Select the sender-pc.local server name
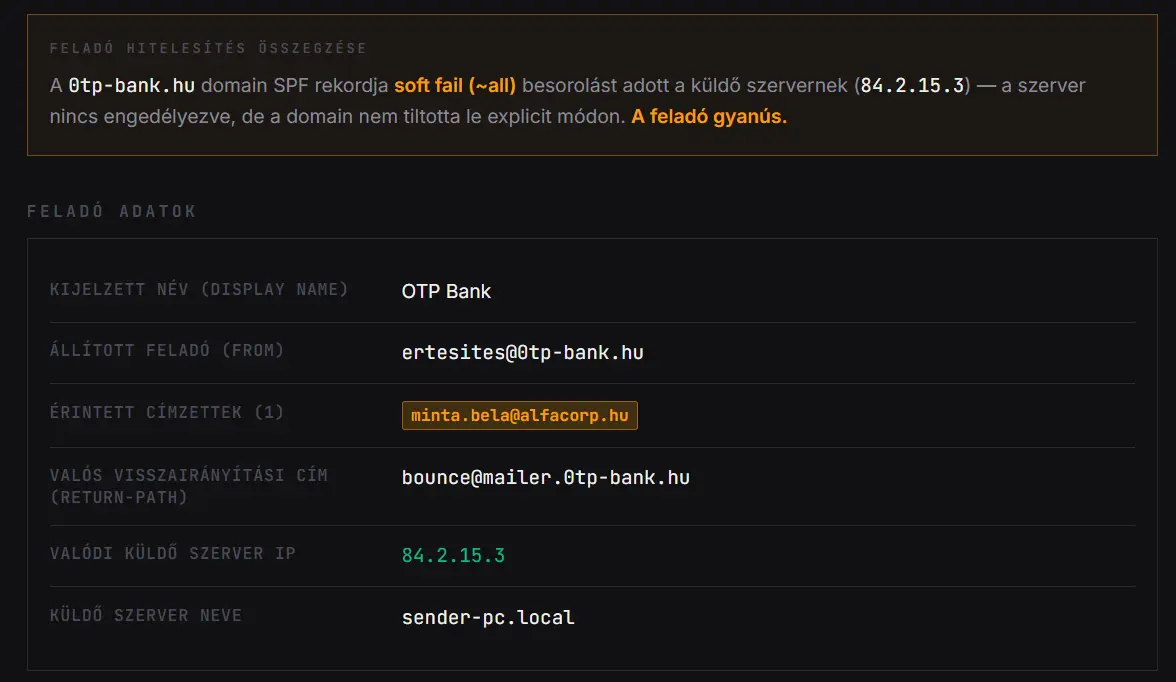This screenshot has width=1176, height=682. click(488, 617)
